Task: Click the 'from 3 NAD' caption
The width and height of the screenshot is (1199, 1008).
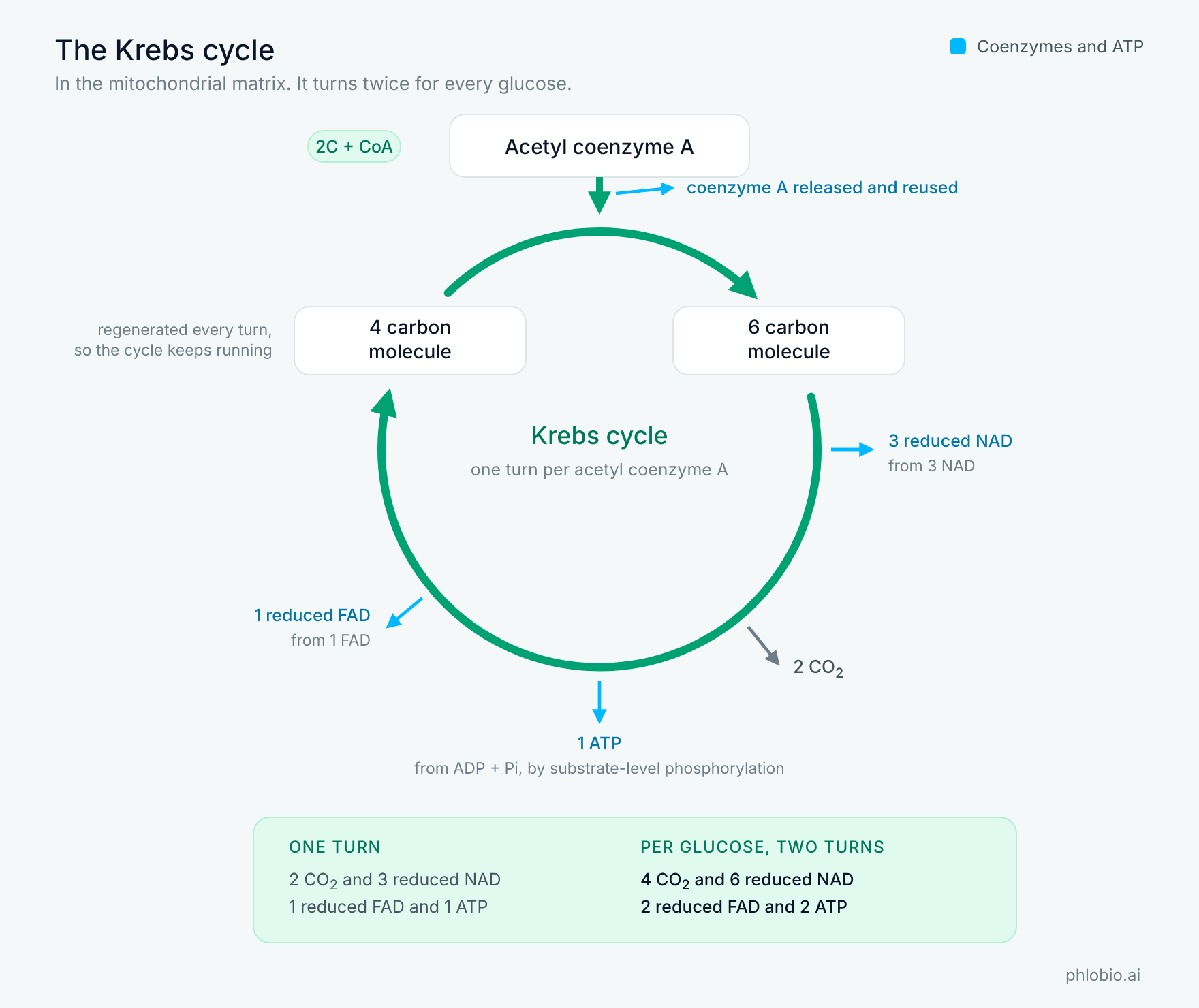Action: (931, 466)
